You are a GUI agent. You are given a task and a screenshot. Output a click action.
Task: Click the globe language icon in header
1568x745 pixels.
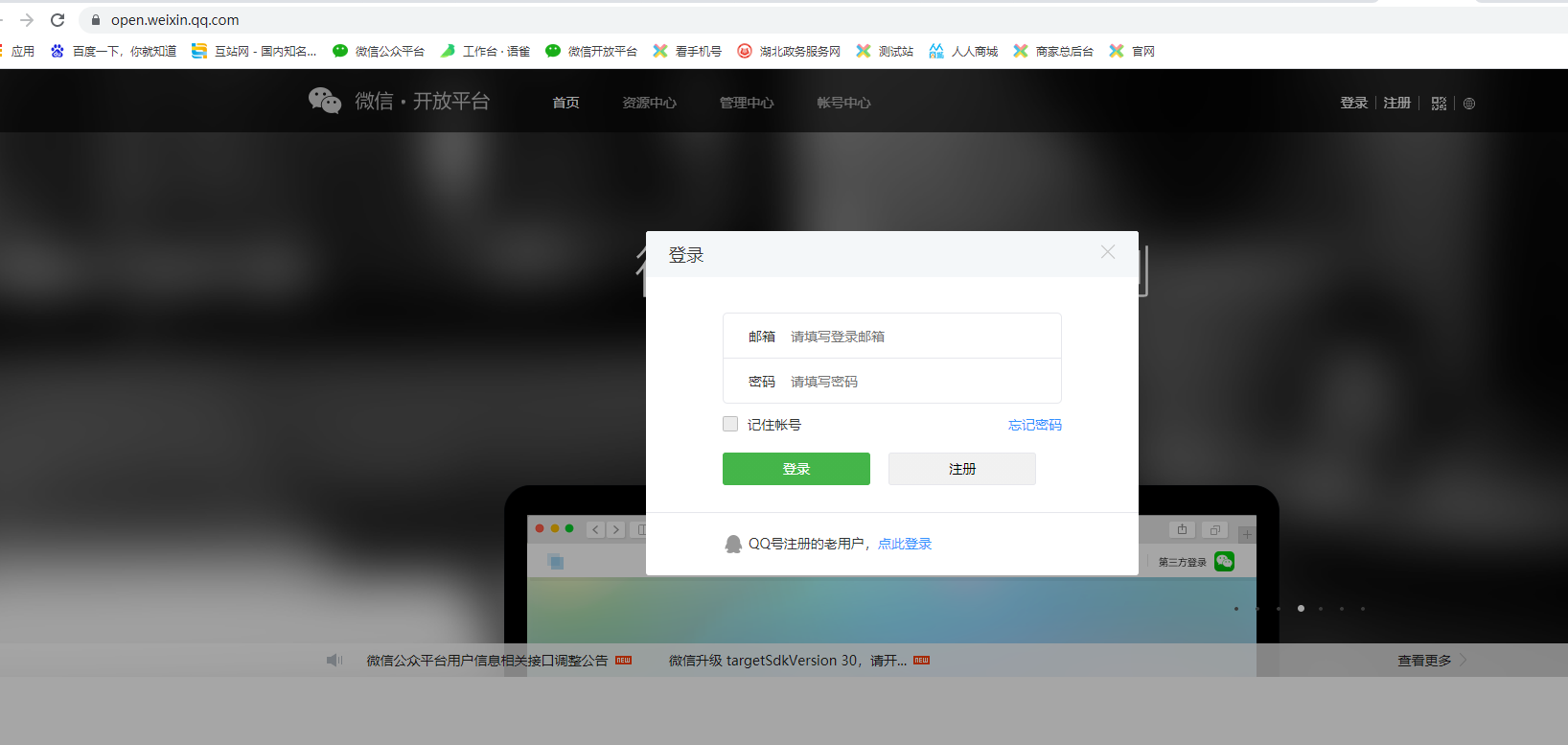(x=1469, y=104)
